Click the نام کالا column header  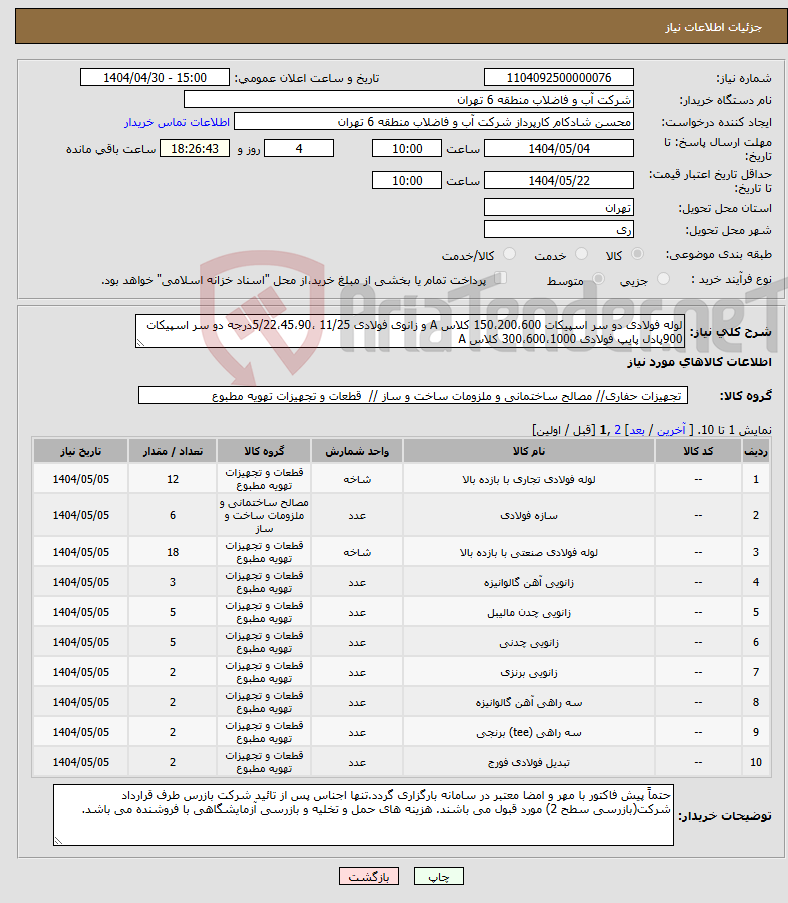pyautogui.click(x=529, y=451)
